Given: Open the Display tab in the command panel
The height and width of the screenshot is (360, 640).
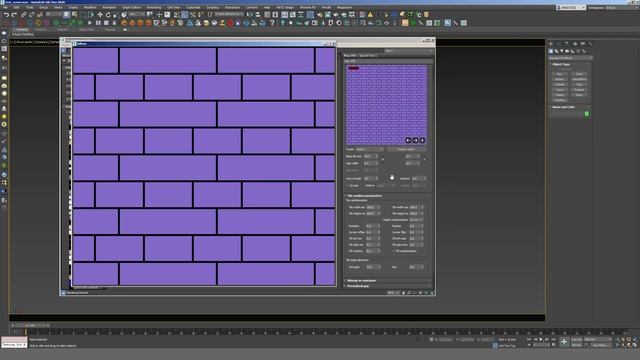Looking at the screenshot, I should [583, 44].
